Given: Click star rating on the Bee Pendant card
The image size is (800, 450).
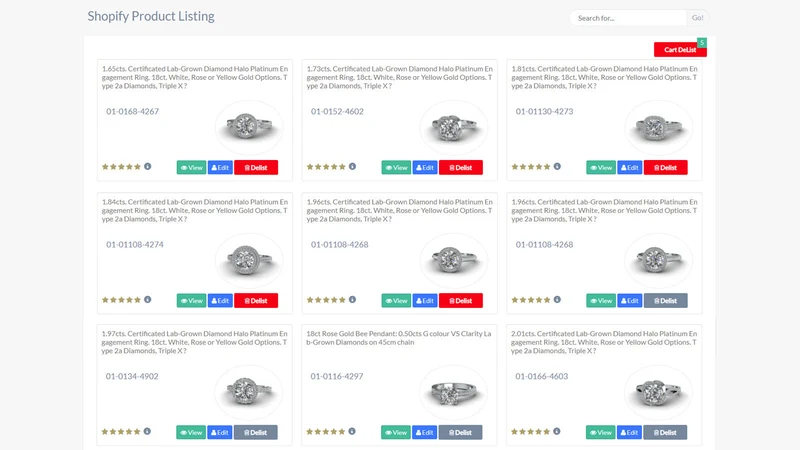Looking at the screenshot, I should point(326,432).
